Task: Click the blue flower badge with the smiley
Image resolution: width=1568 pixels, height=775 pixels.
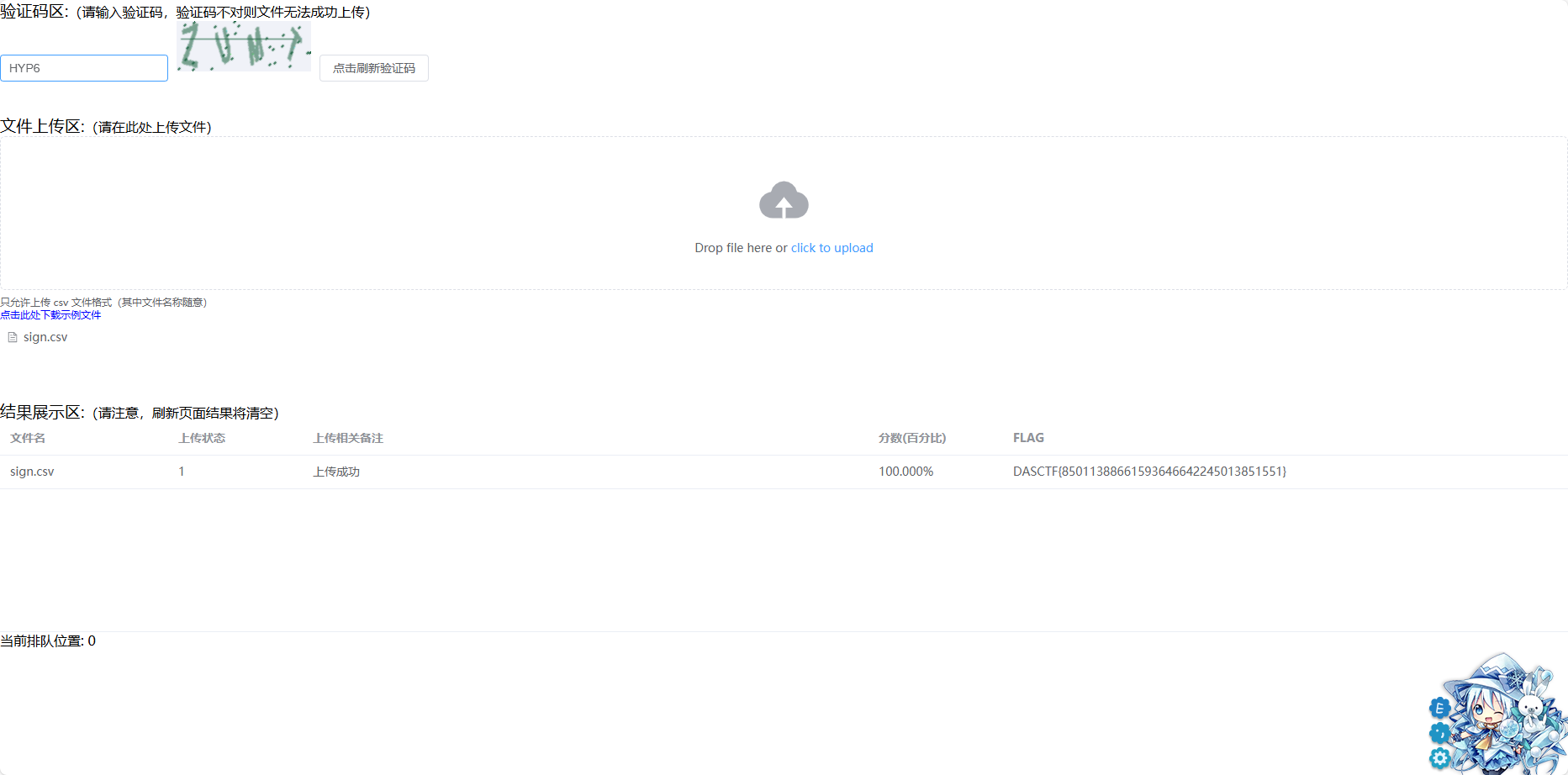Action: click(1439, 733)
